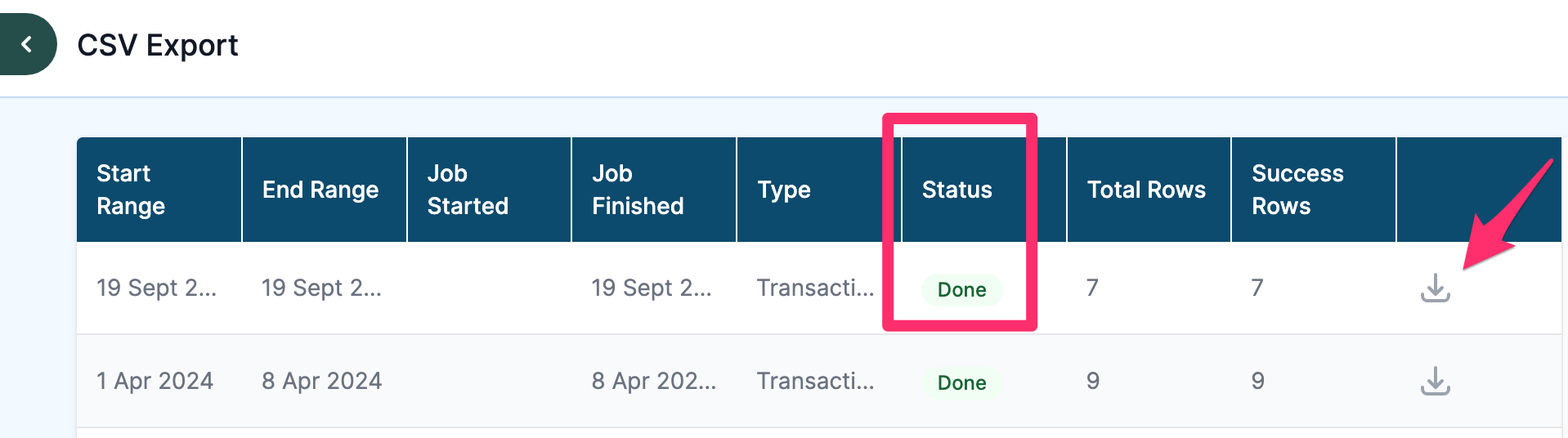The image size is (1568, 438).
Task: Click the Job Finished column header
Action: (638, 190)
